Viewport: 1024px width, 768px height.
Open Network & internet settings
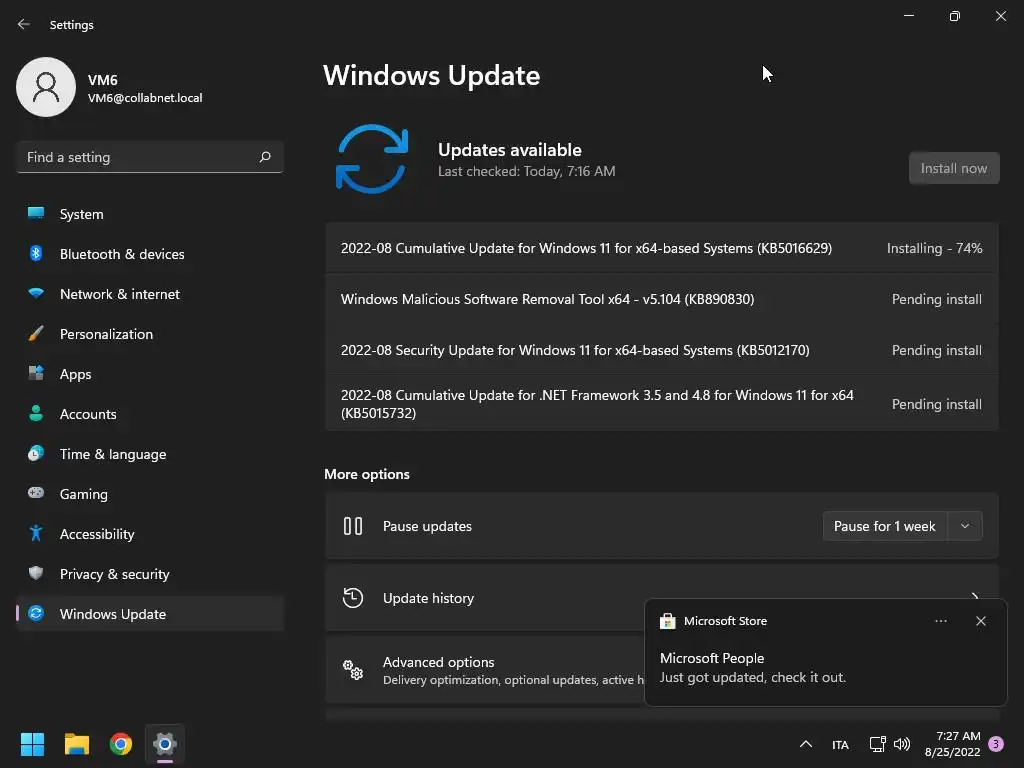[x=150, y=293]
